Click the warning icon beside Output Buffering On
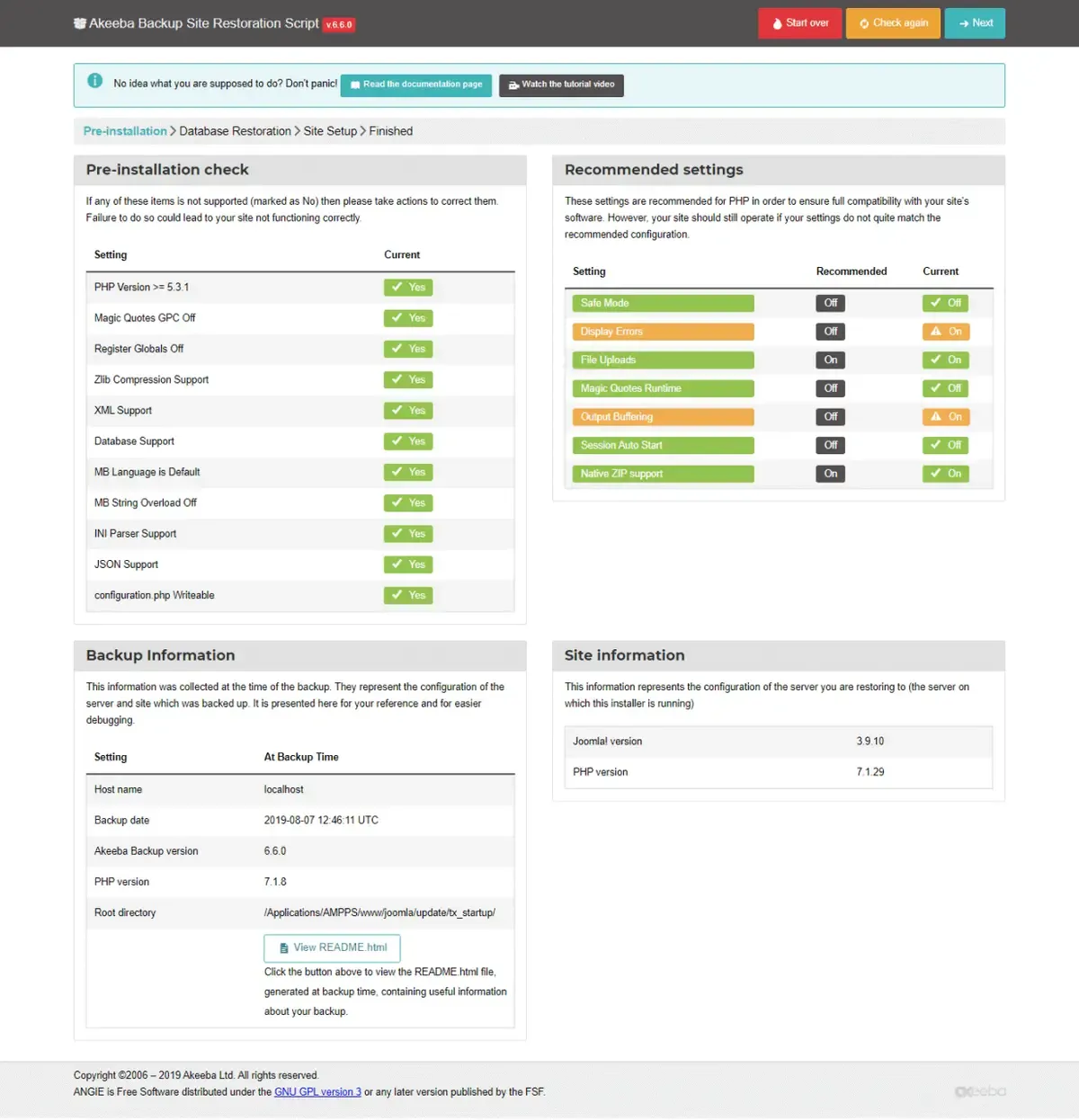The width and height of the screenshot is (1079, 1120). pos(936,417)
